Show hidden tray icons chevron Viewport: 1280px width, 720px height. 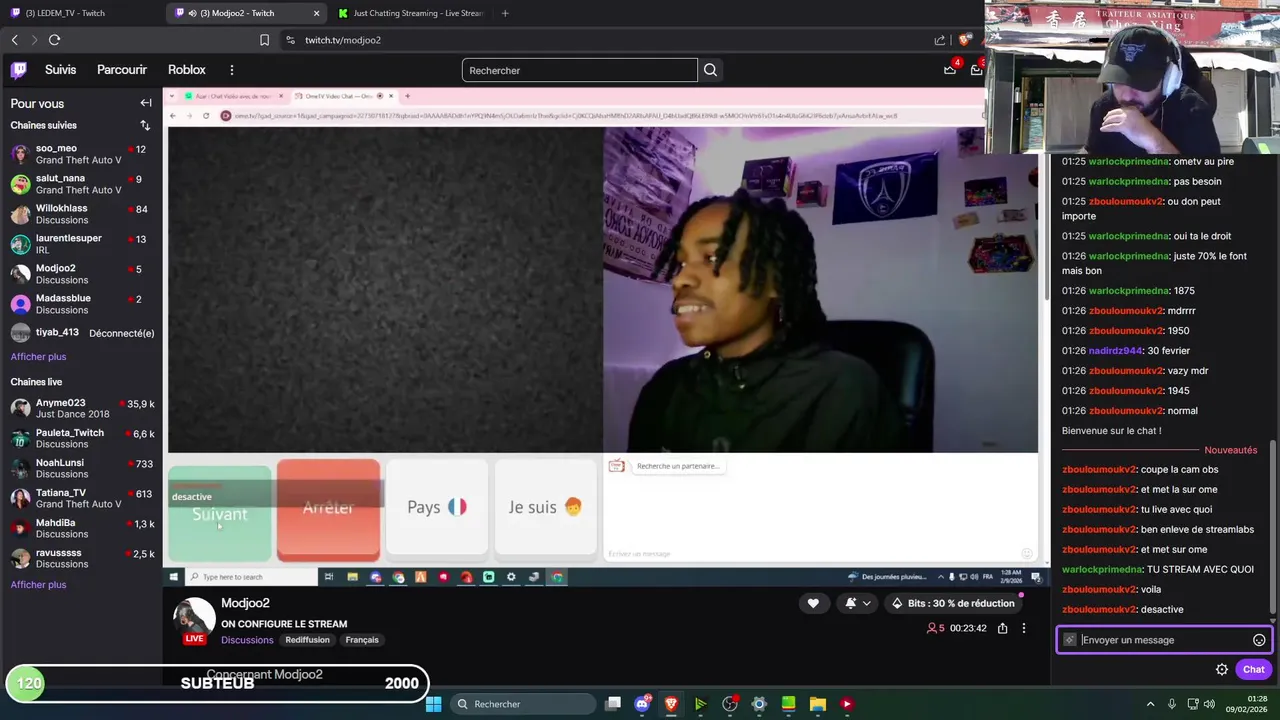1150,704
